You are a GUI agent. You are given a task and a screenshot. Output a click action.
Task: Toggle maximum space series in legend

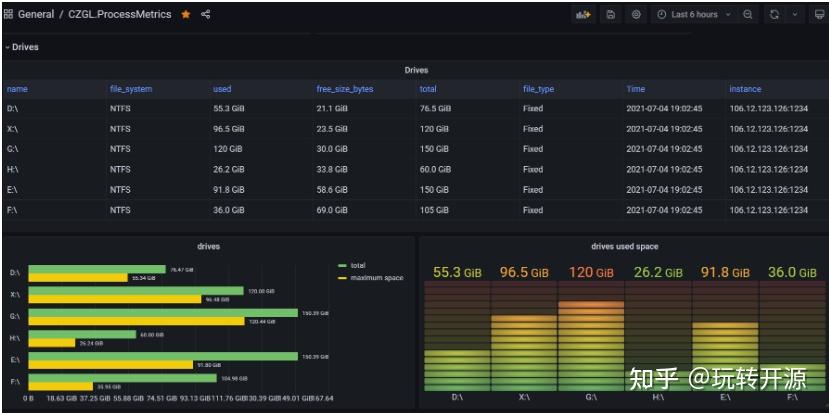click(371, 278)
